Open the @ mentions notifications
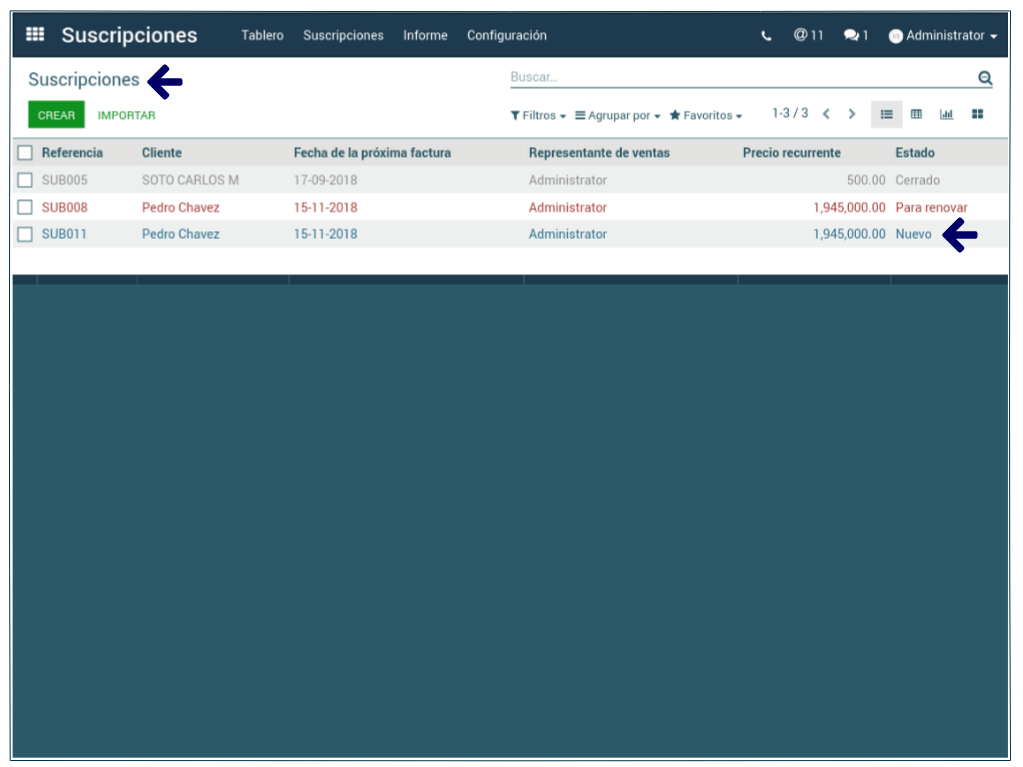This screenshot has height=767, width=1023. click(x=808, y=35)
